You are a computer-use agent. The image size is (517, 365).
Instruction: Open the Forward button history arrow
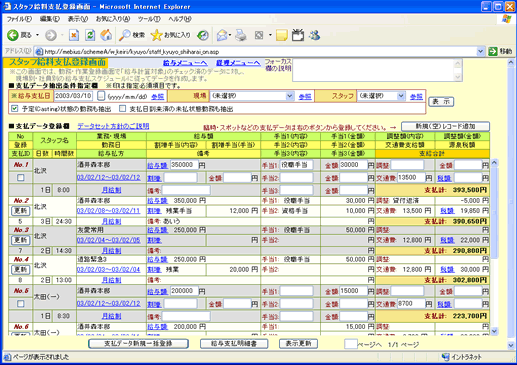(x=62, y=35)
